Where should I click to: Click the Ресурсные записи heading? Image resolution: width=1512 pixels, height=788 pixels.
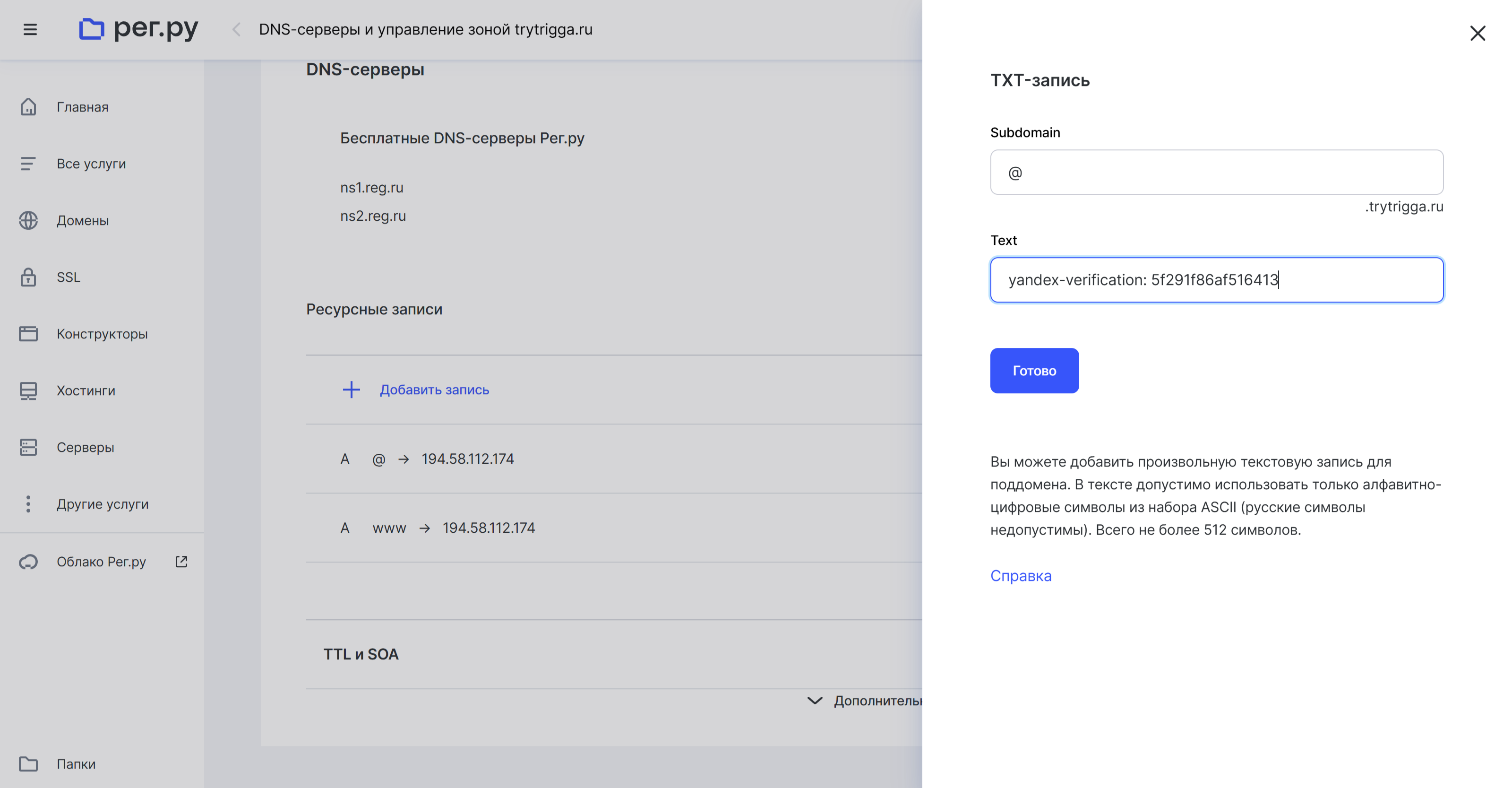(374, 309)
